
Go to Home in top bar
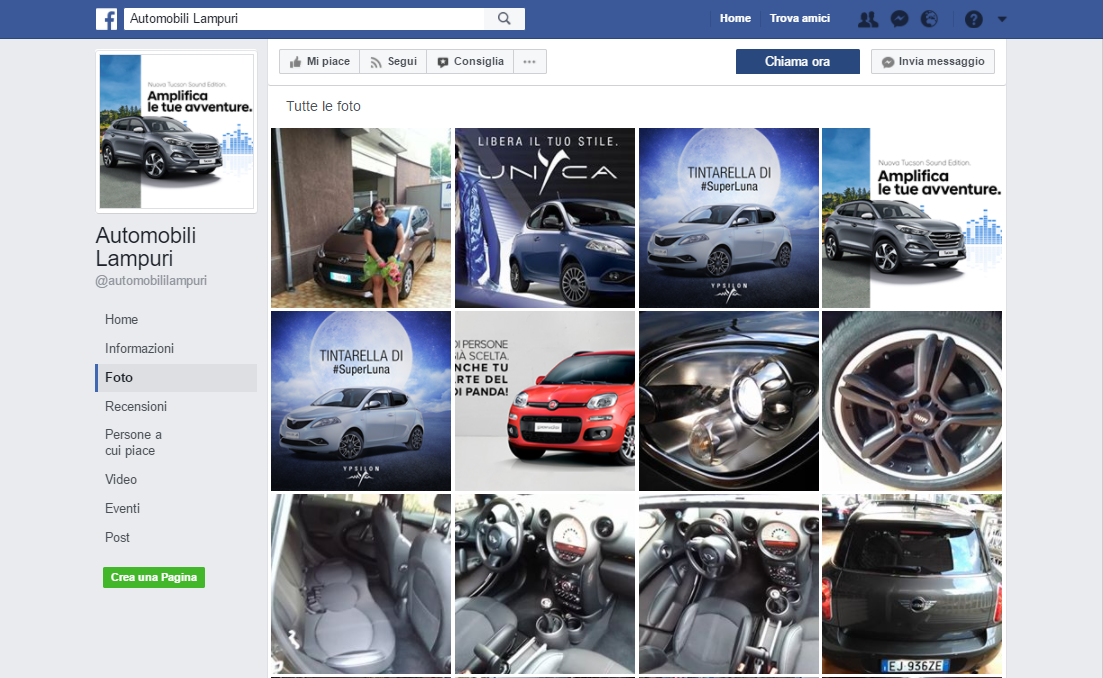[x=735, y=18]
